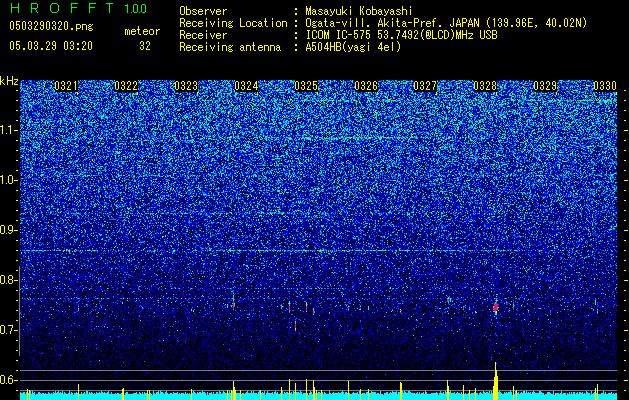
Task: Click the Receiving antenna label
Action: 230,47
